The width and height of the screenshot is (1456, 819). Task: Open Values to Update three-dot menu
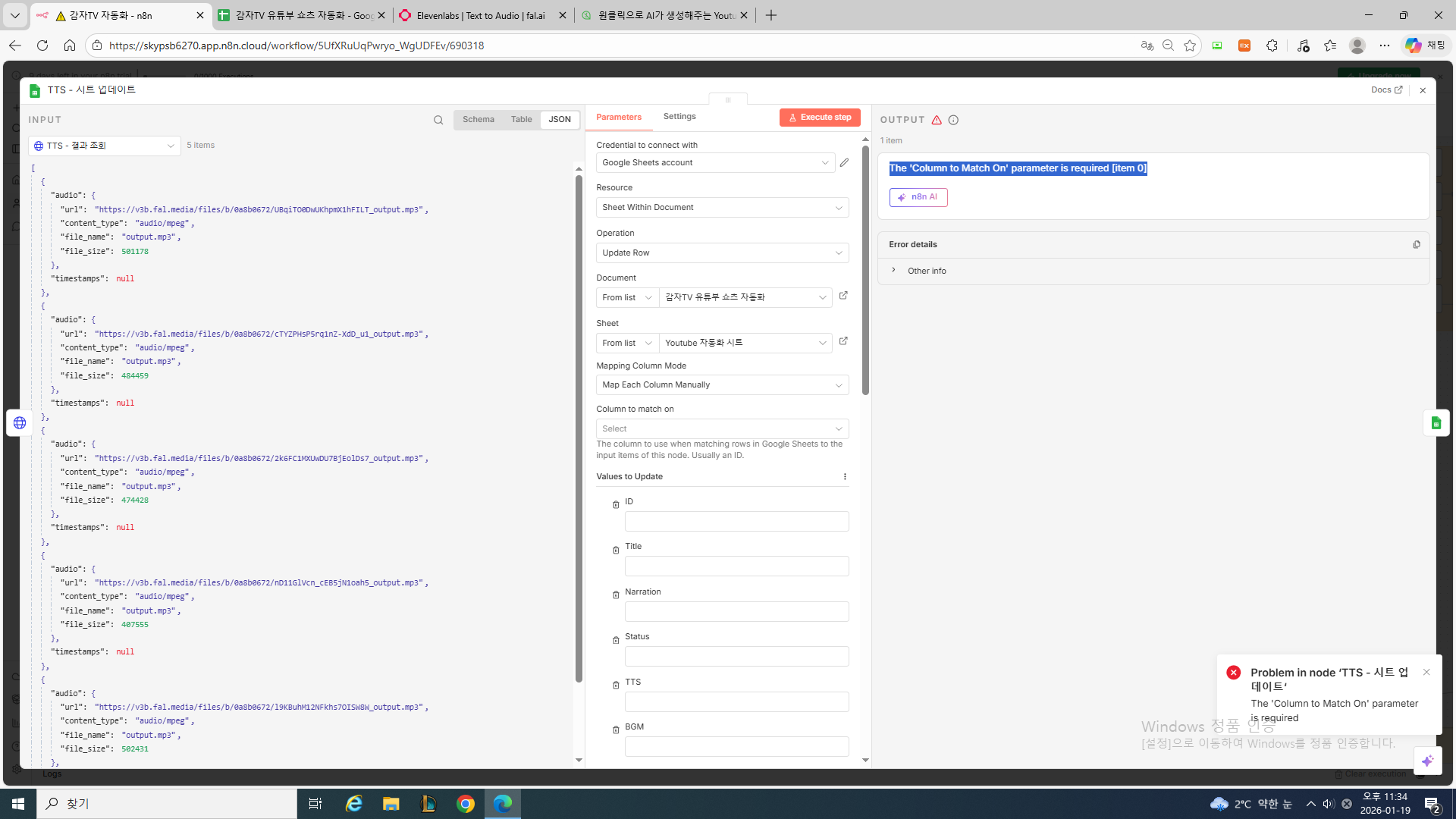[x=845, y=477]
